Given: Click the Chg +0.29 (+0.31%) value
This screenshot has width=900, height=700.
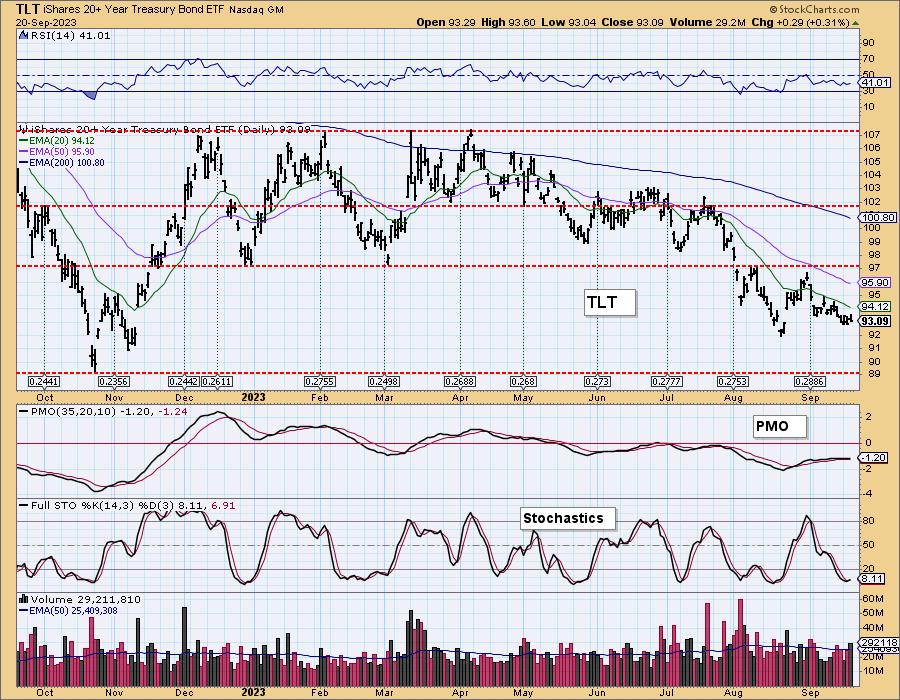Looking at the screenshot, I should click(x=800, y=22).
